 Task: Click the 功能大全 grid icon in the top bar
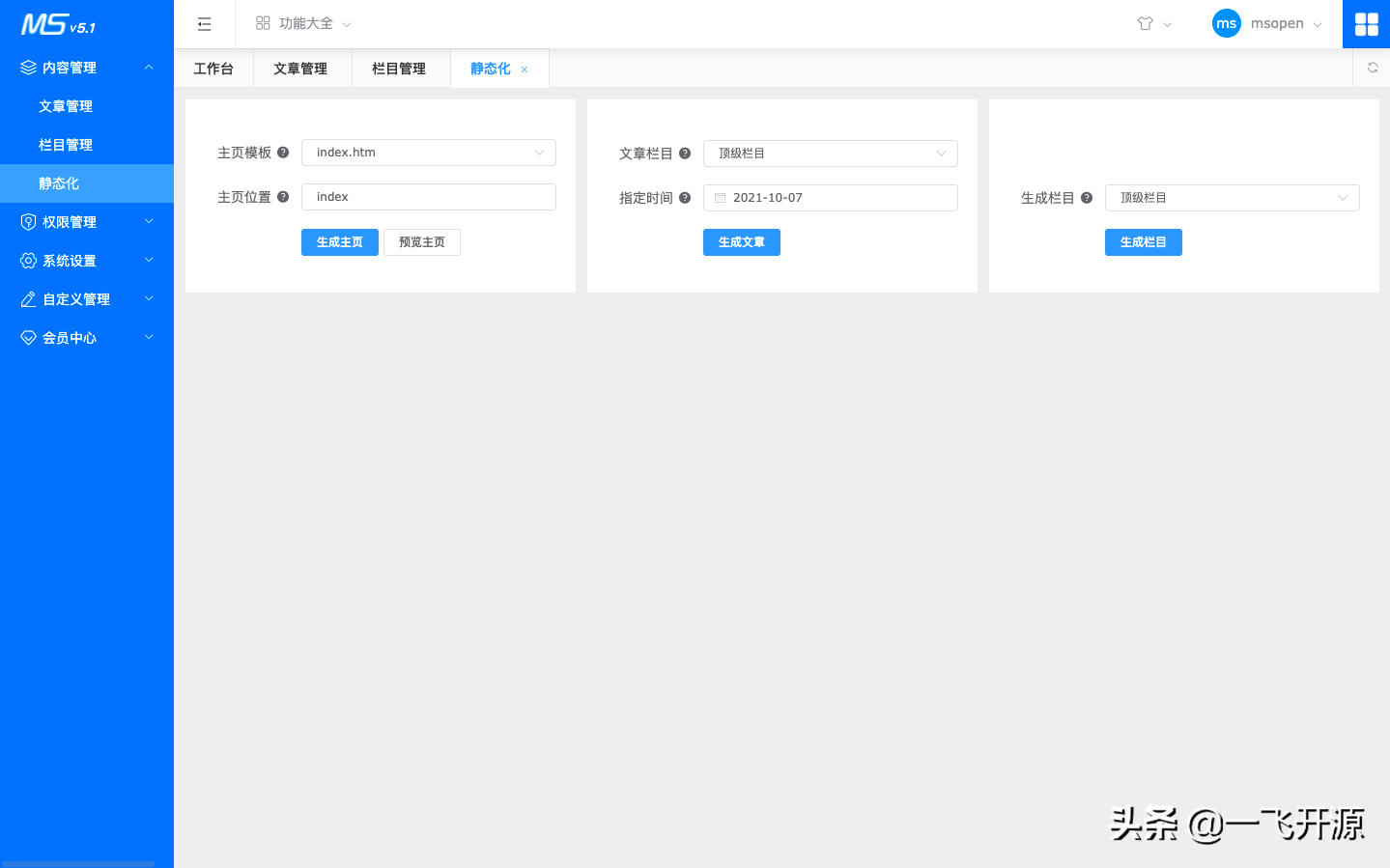[263, 22]
